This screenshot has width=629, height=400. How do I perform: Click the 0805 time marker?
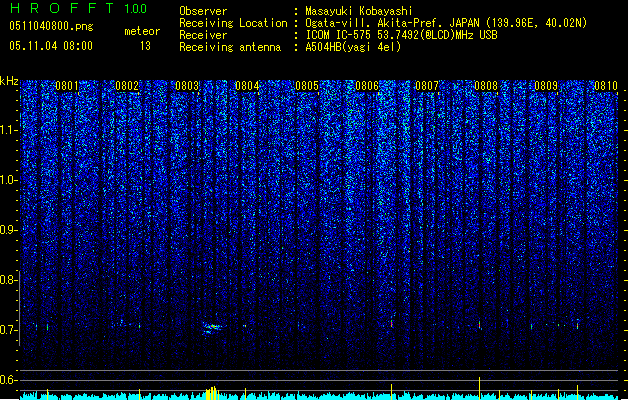[307, 86]
